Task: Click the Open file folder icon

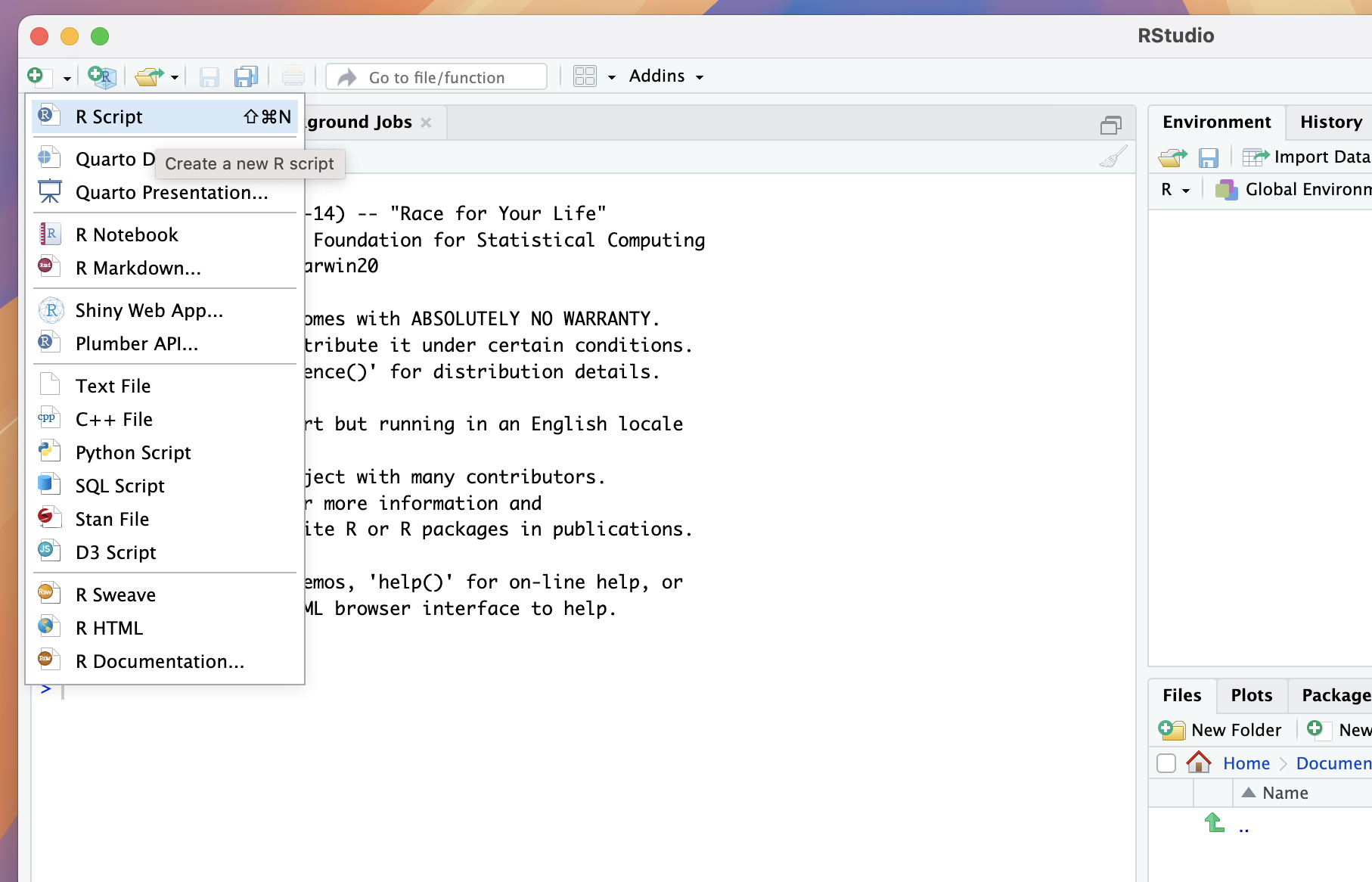Action: tap(149, 76)
